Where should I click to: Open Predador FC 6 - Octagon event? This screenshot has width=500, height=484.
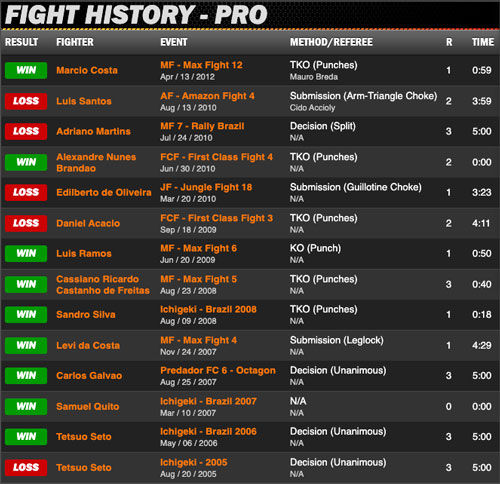(x=218, y=370)
